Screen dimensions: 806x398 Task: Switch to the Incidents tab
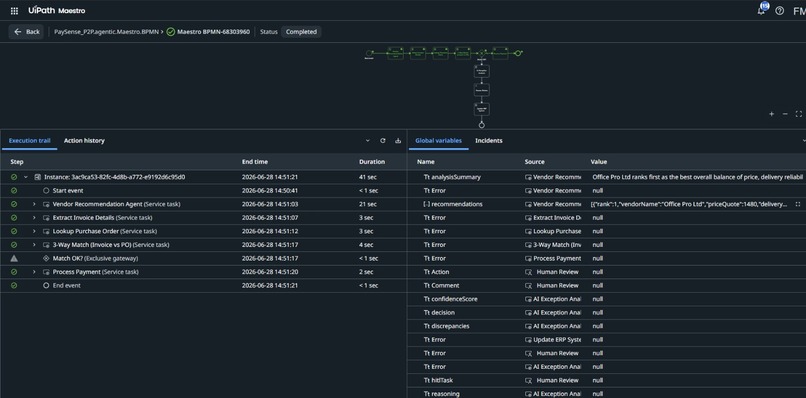pyautogui.click(x=489, y=140)
